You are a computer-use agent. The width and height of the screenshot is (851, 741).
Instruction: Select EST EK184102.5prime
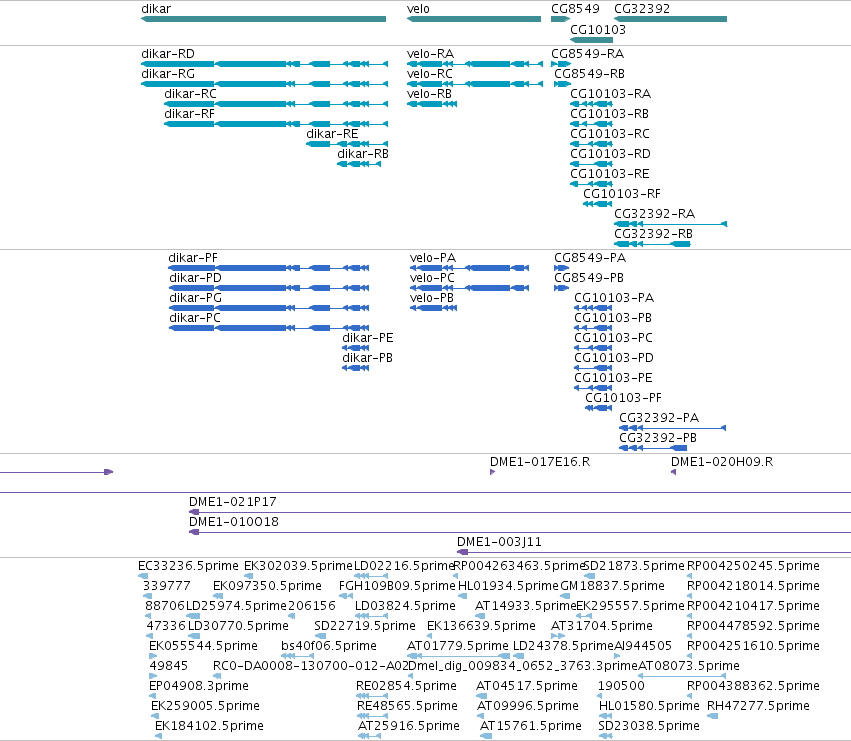[158, 736]
